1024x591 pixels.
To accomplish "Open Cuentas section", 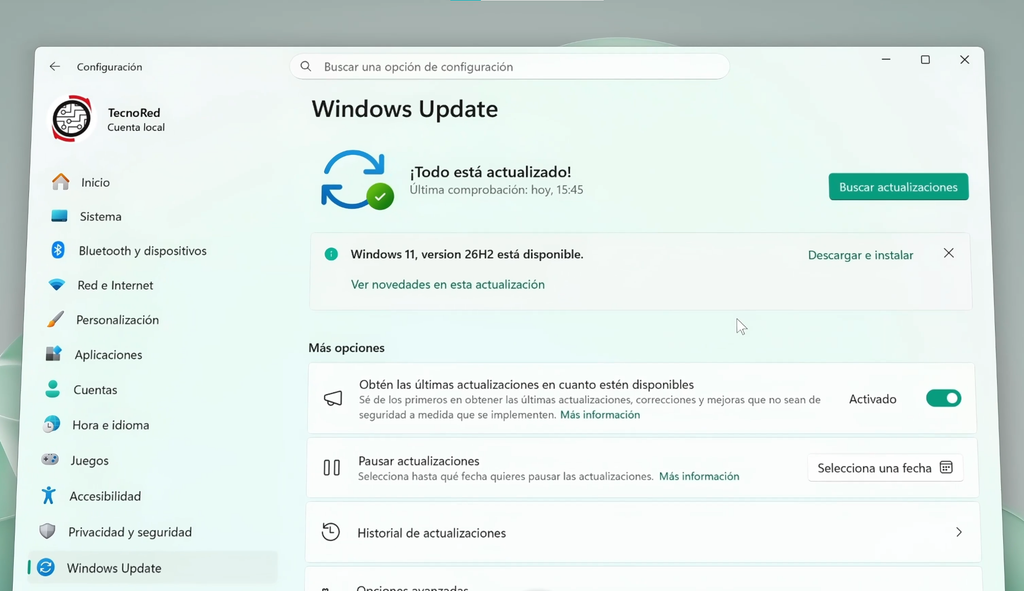I will (95, 390).
